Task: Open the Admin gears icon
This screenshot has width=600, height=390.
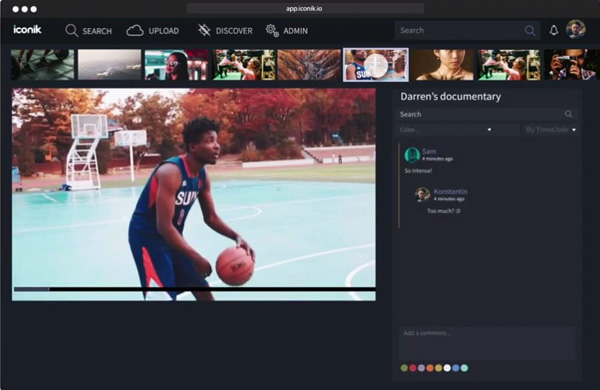Action: [272, 31]
